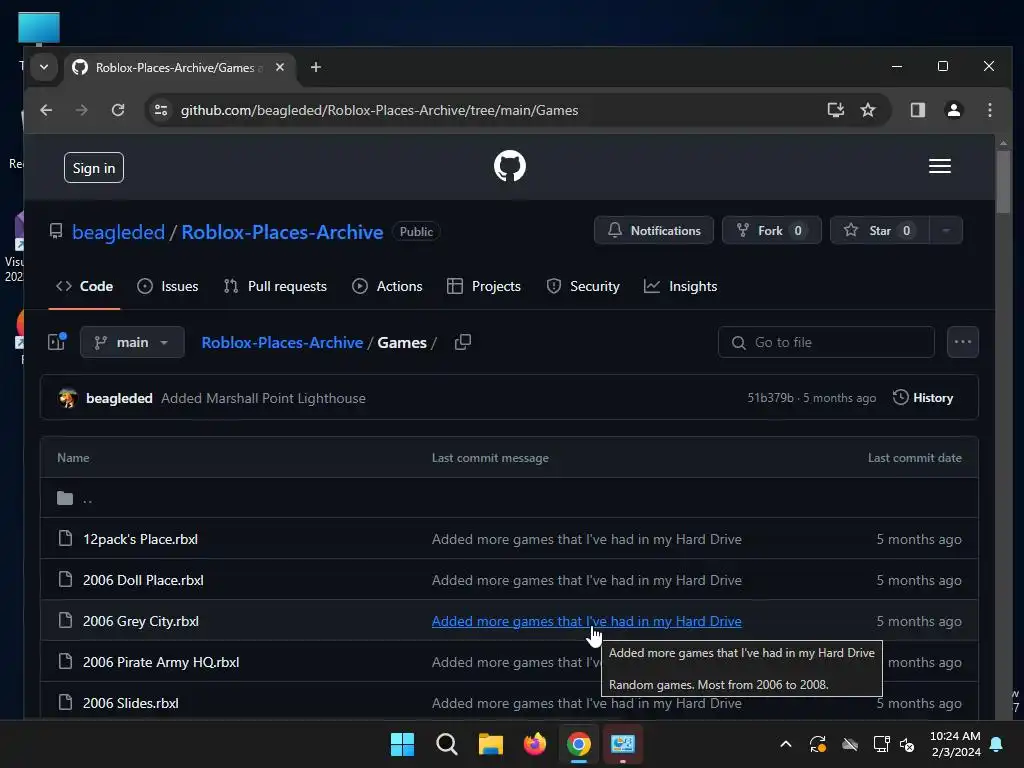
Task: Open the Actions tab
Action: (387, 287)
